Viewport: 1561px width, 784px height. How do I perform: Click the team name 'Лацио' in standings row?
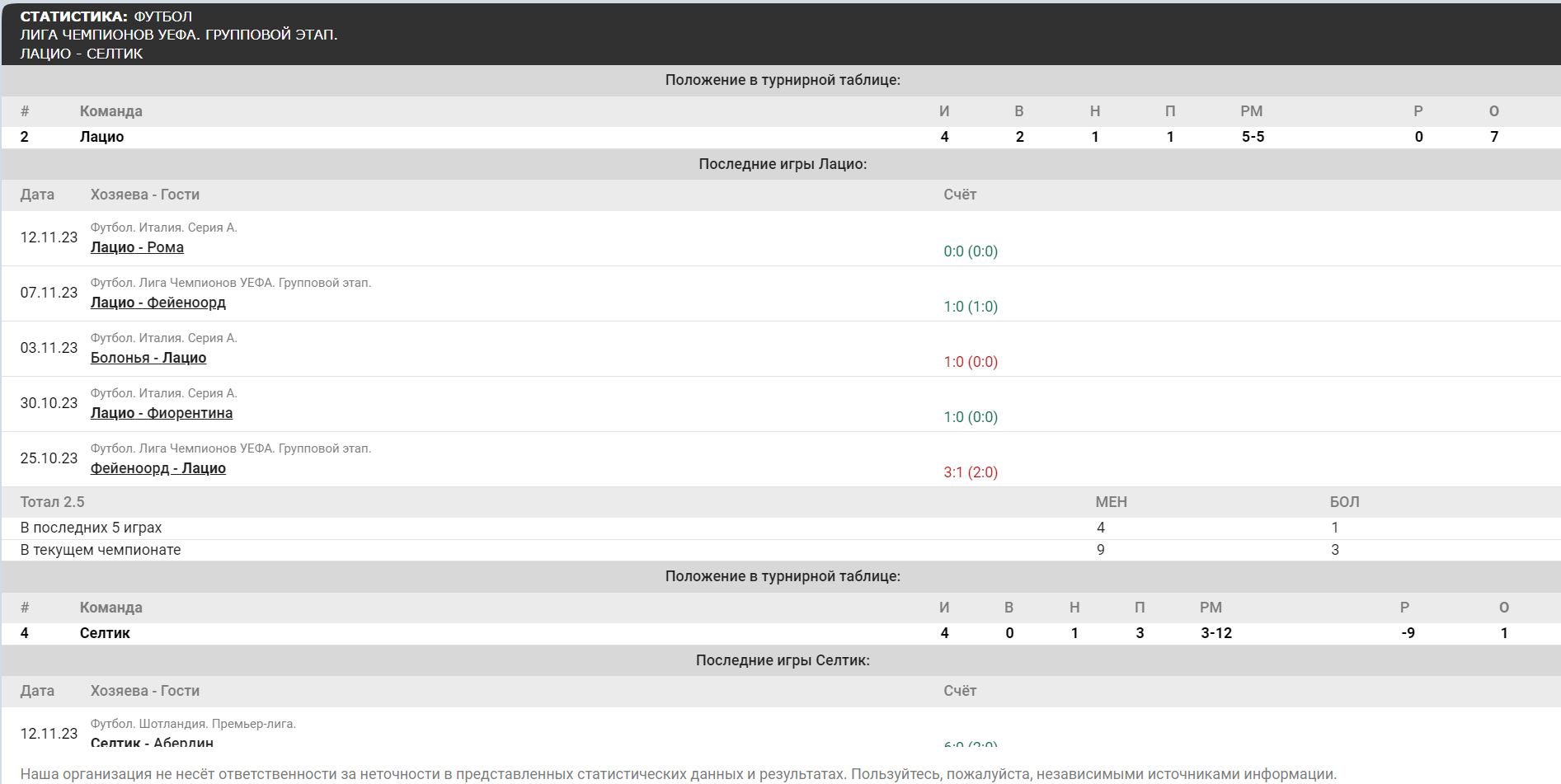click(101, 137)
